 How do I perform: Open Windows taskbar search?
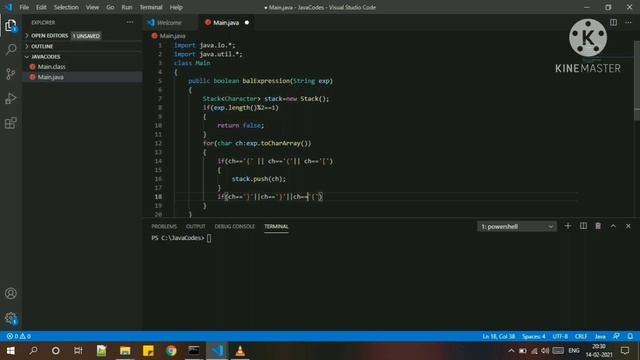click(x=33, y=351)
